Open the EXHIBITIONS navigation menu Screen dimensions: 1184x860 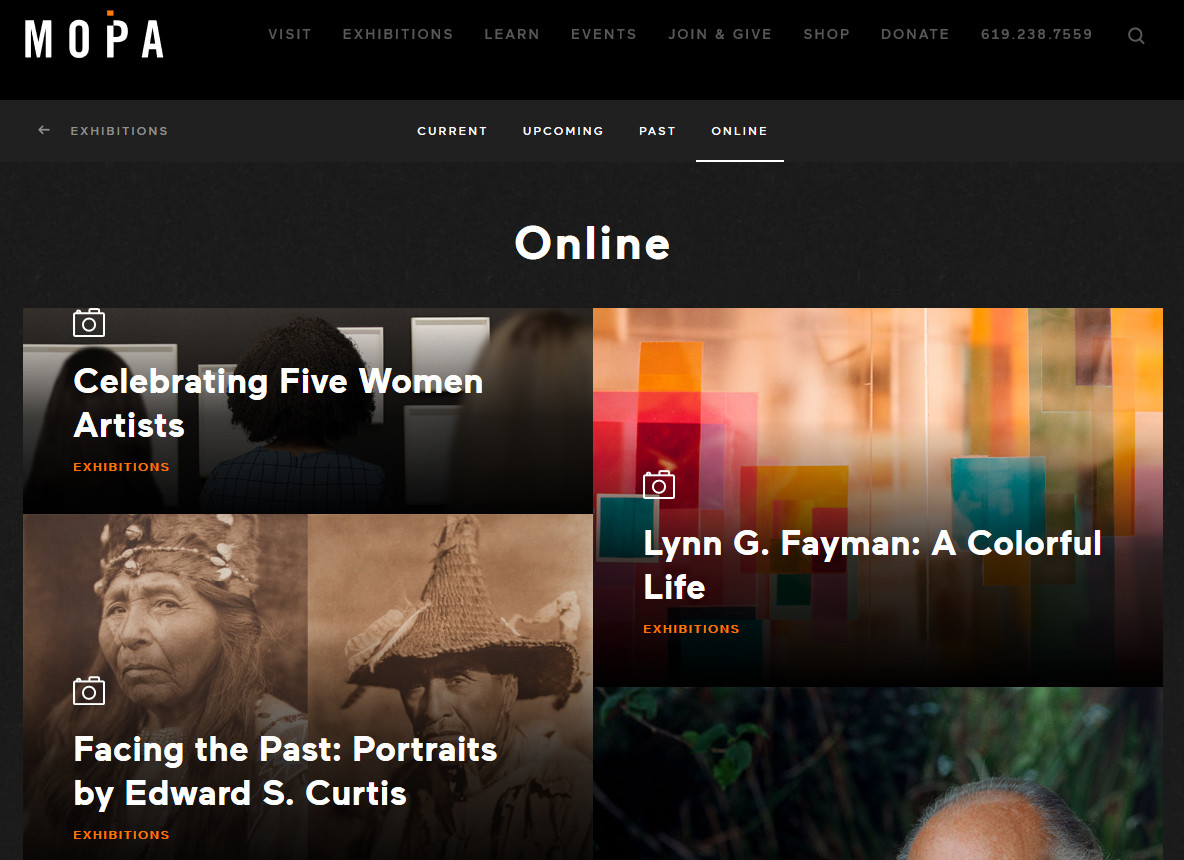pyautogui.click(x=397, y=34)
